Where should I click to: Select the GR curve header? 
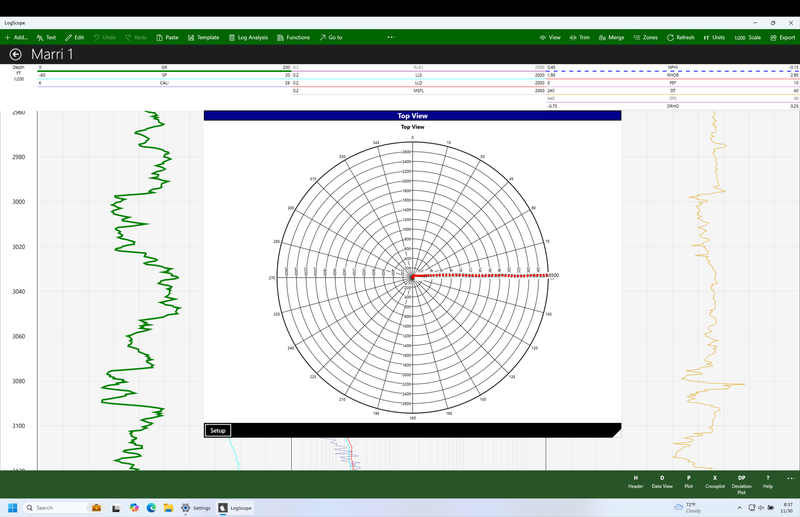point(164,67)
